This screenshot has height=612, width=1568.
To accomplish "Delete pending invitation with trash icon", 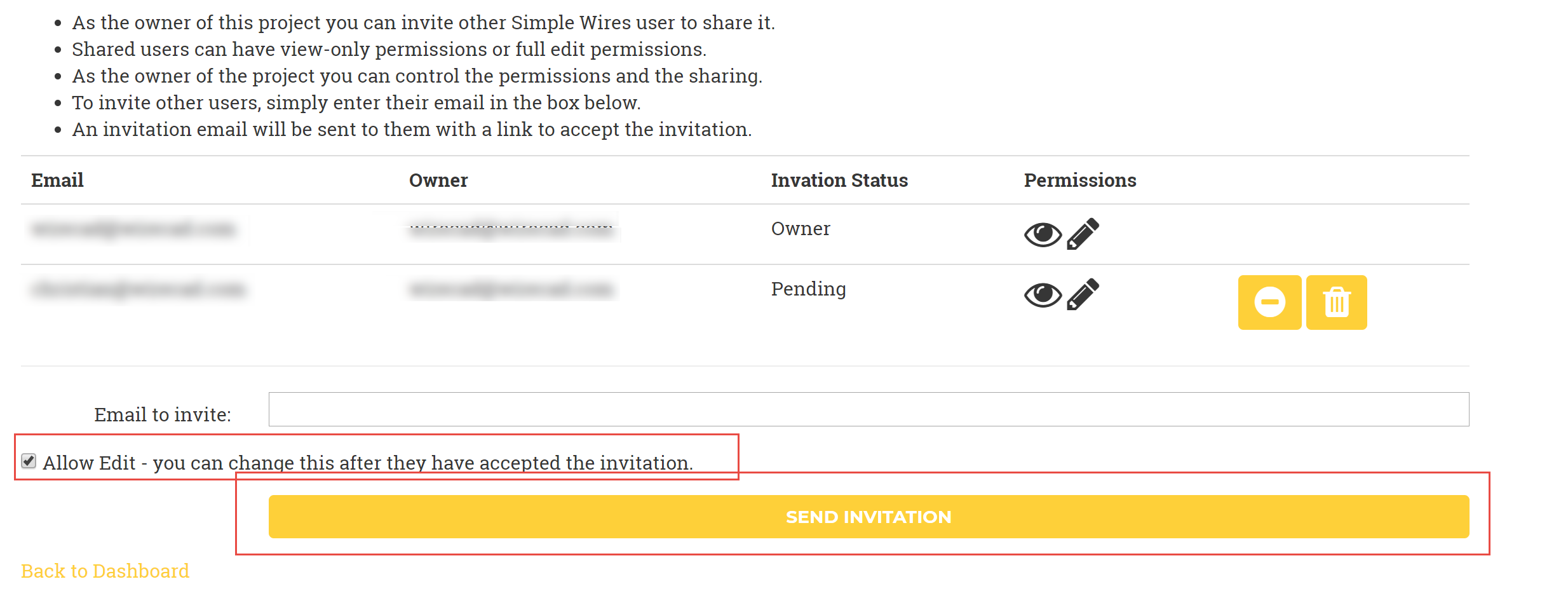I will click(1337, 303).
